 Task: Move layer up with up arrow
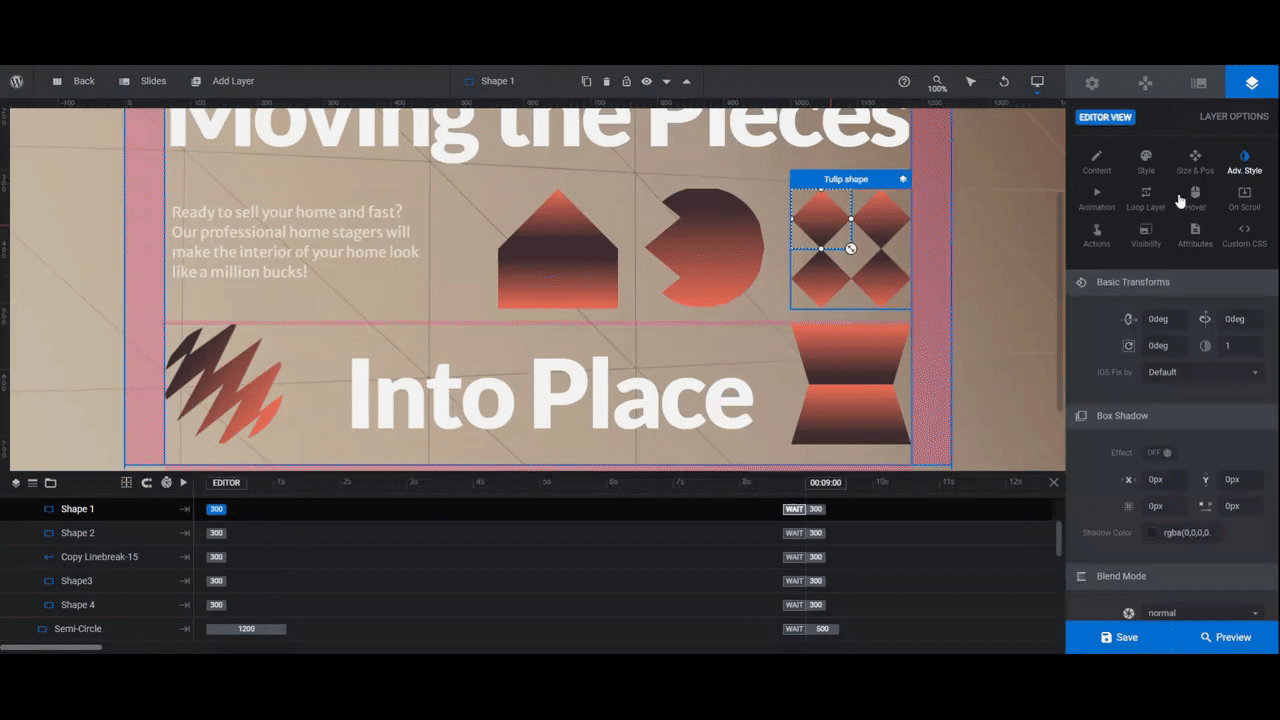click(x=686, y=81)
